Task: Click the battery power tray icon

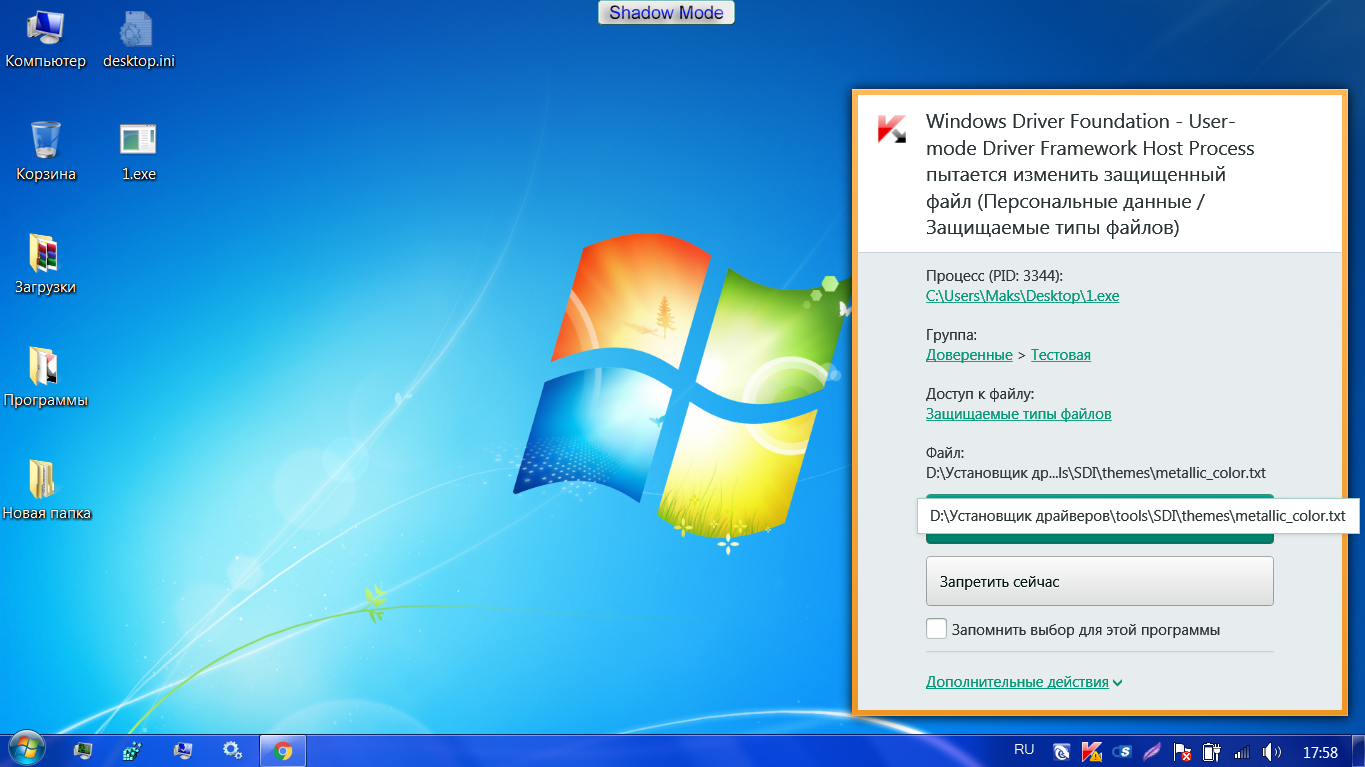Action: [x=1212, y=751]
